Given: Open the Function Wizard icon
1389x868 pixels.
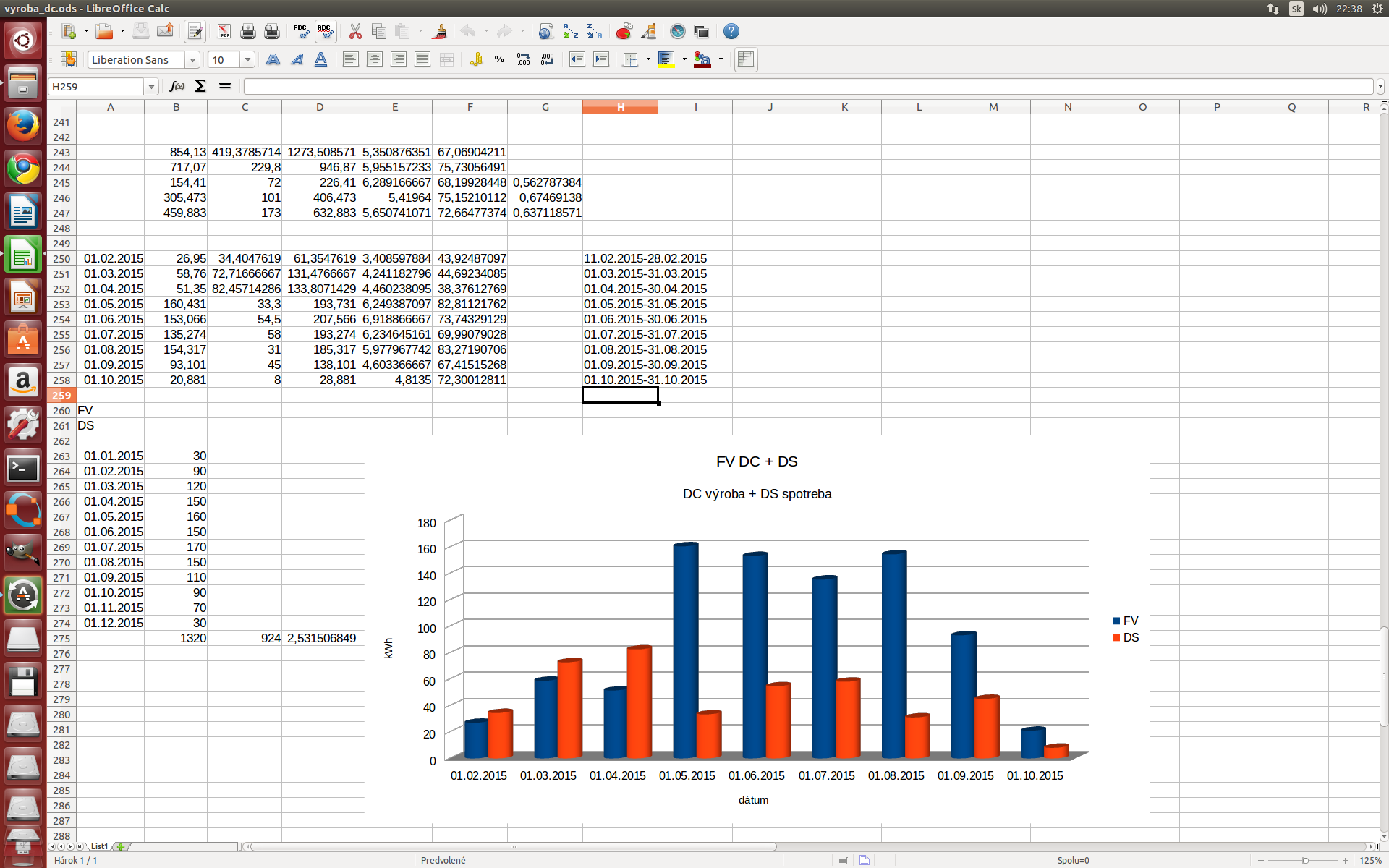Looking at the screenshot, I should pyautogui.click(x=177, y=86).
